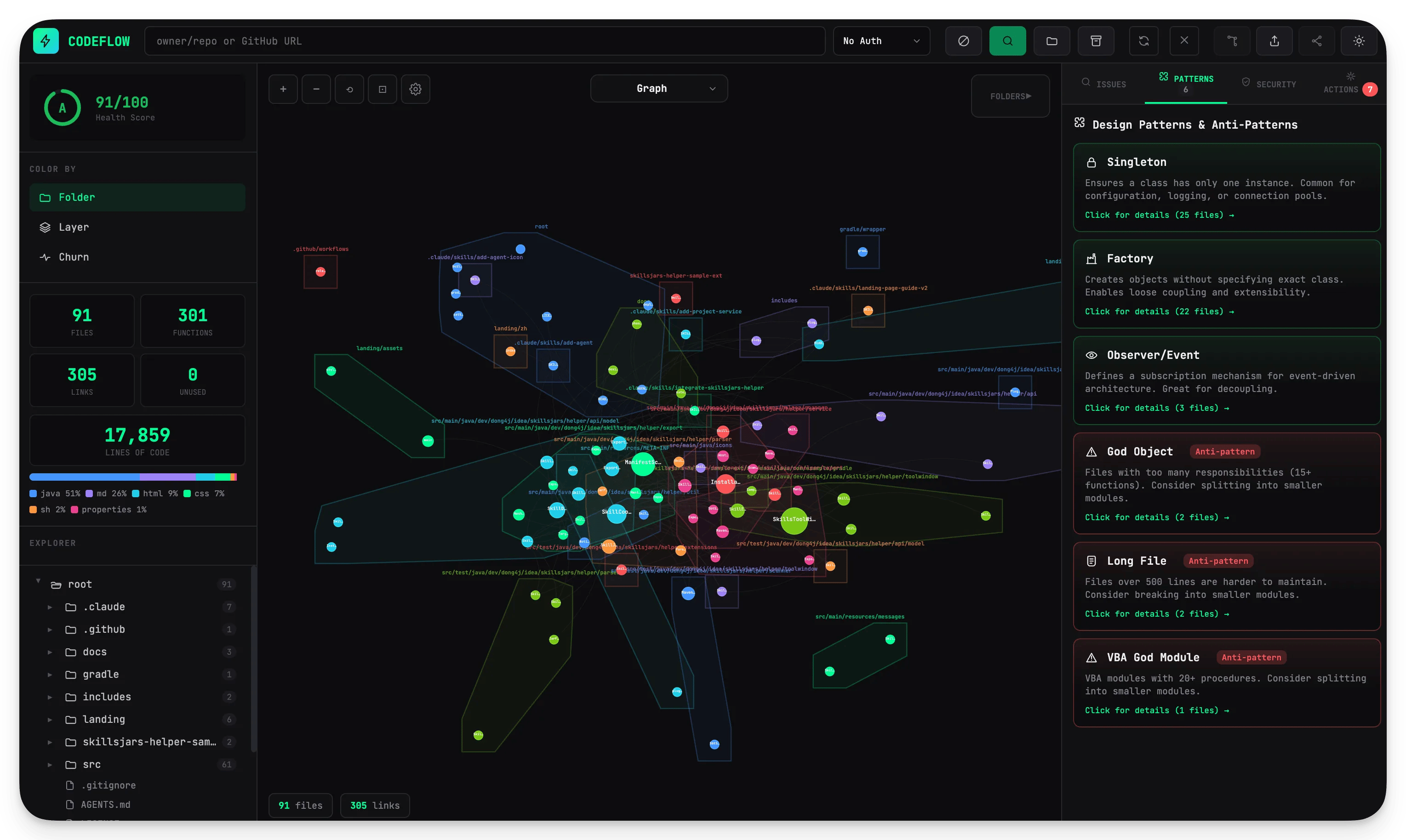Image resolution: width=1406 pixels, height=840 pixels.
Task: Click the CODEFLOW lightning bolt logo
Action: coord(46,41)
